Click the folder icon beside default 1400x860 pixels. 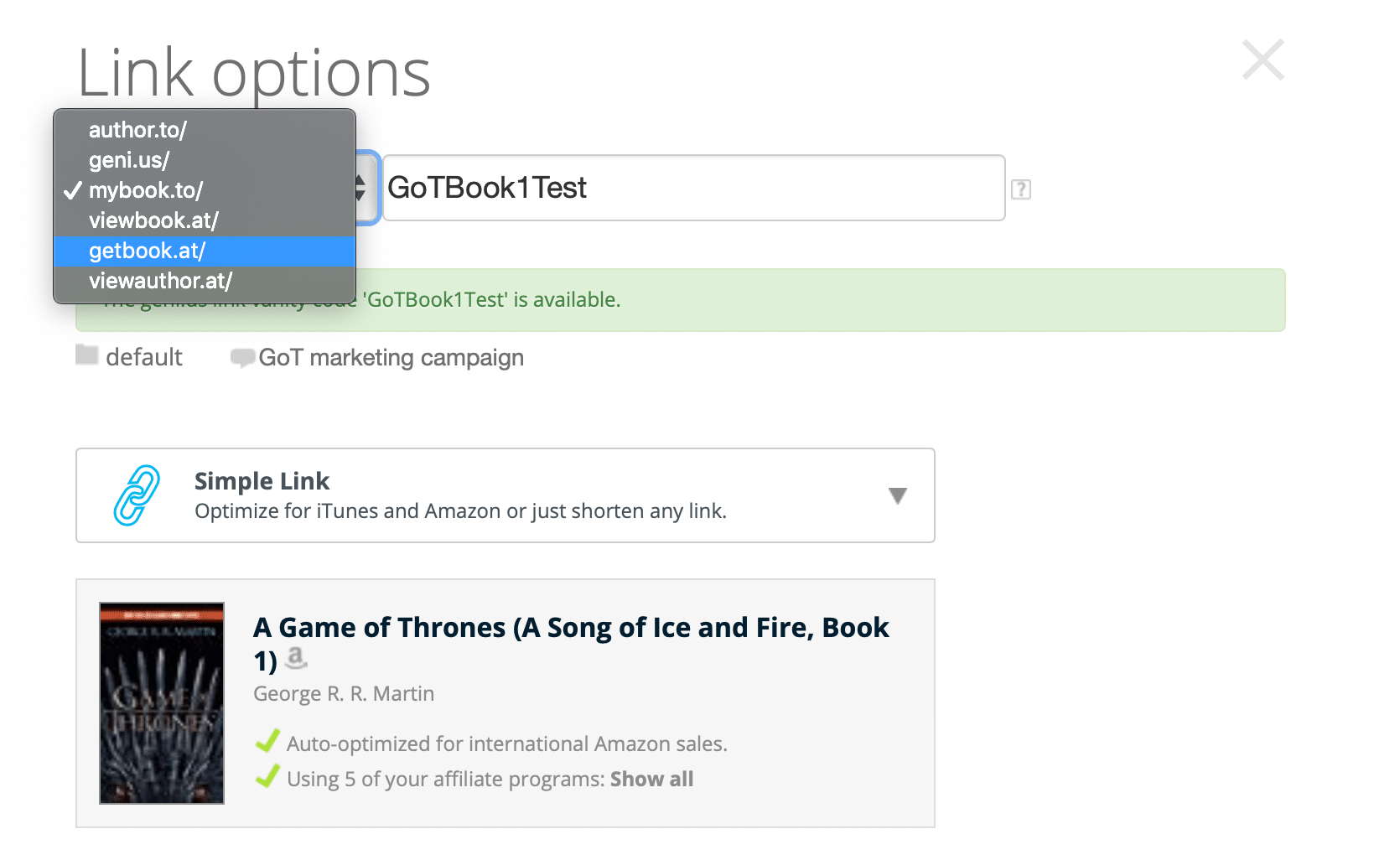click(87, 355)
